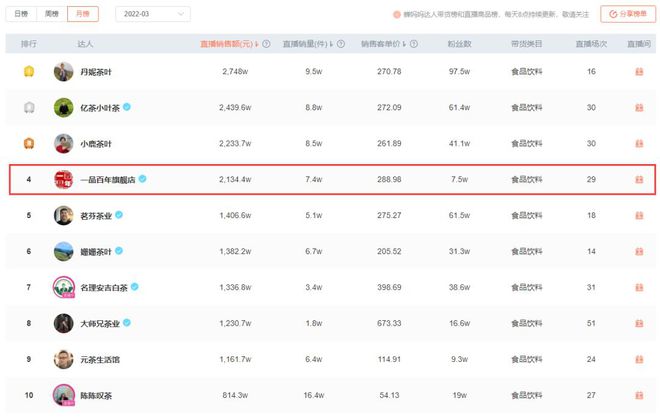Open live room icon for 小鹿茶叶 row
The image size is (660, 417).
click(639, 143)
